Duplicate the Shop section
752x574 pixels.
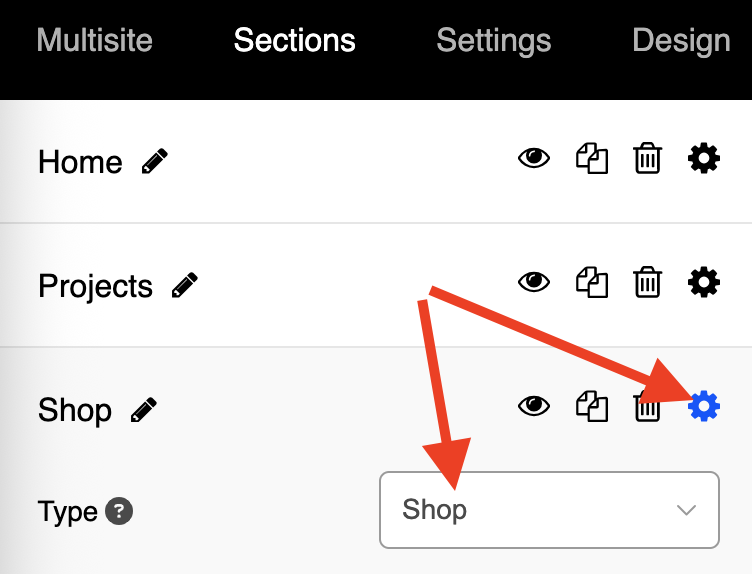592,406
